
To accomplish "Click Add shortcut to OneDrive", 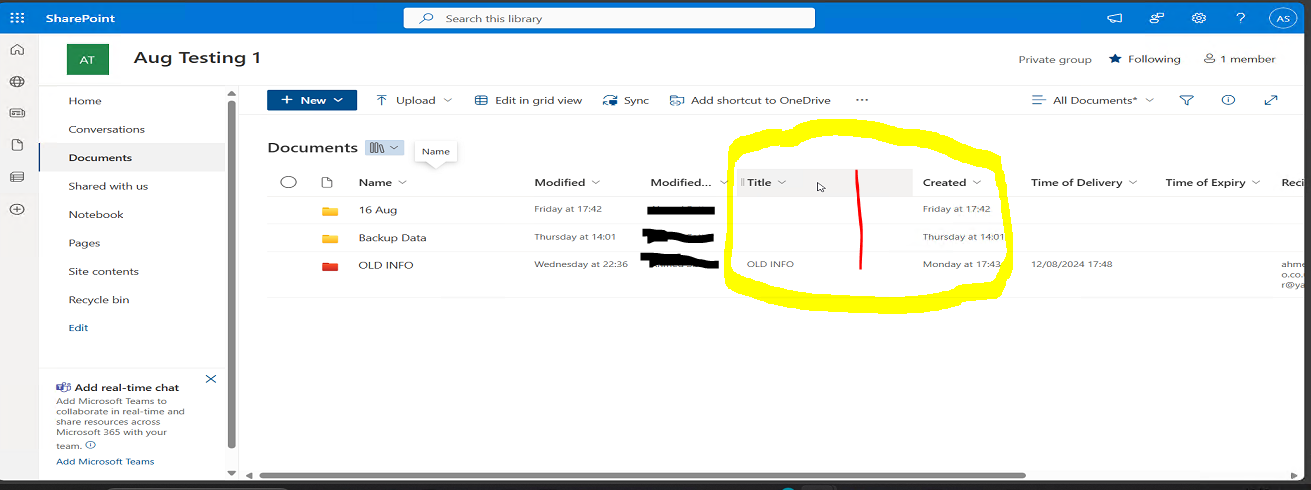I will (750, 100).
